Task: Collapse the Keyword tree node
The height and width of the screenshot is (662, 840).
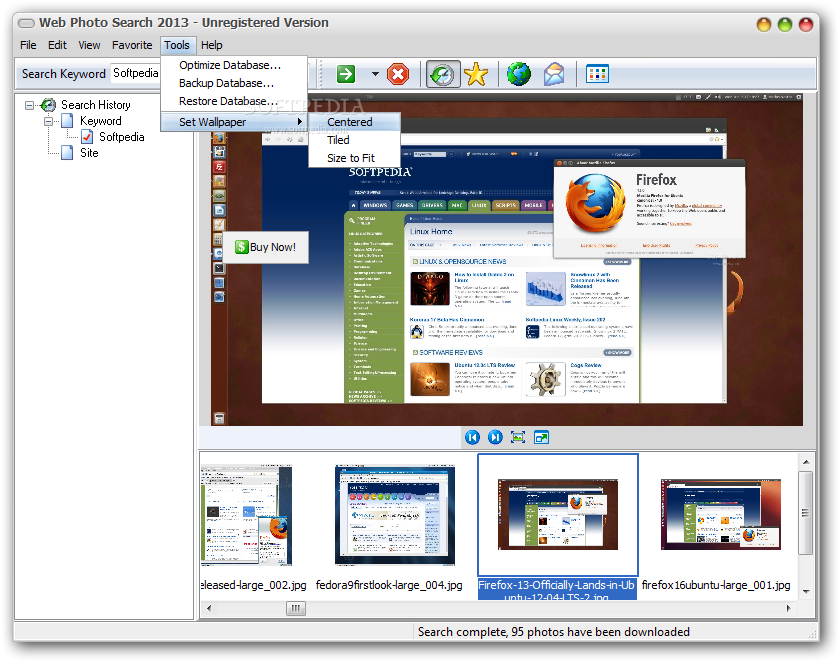Action: pos(48,121)
